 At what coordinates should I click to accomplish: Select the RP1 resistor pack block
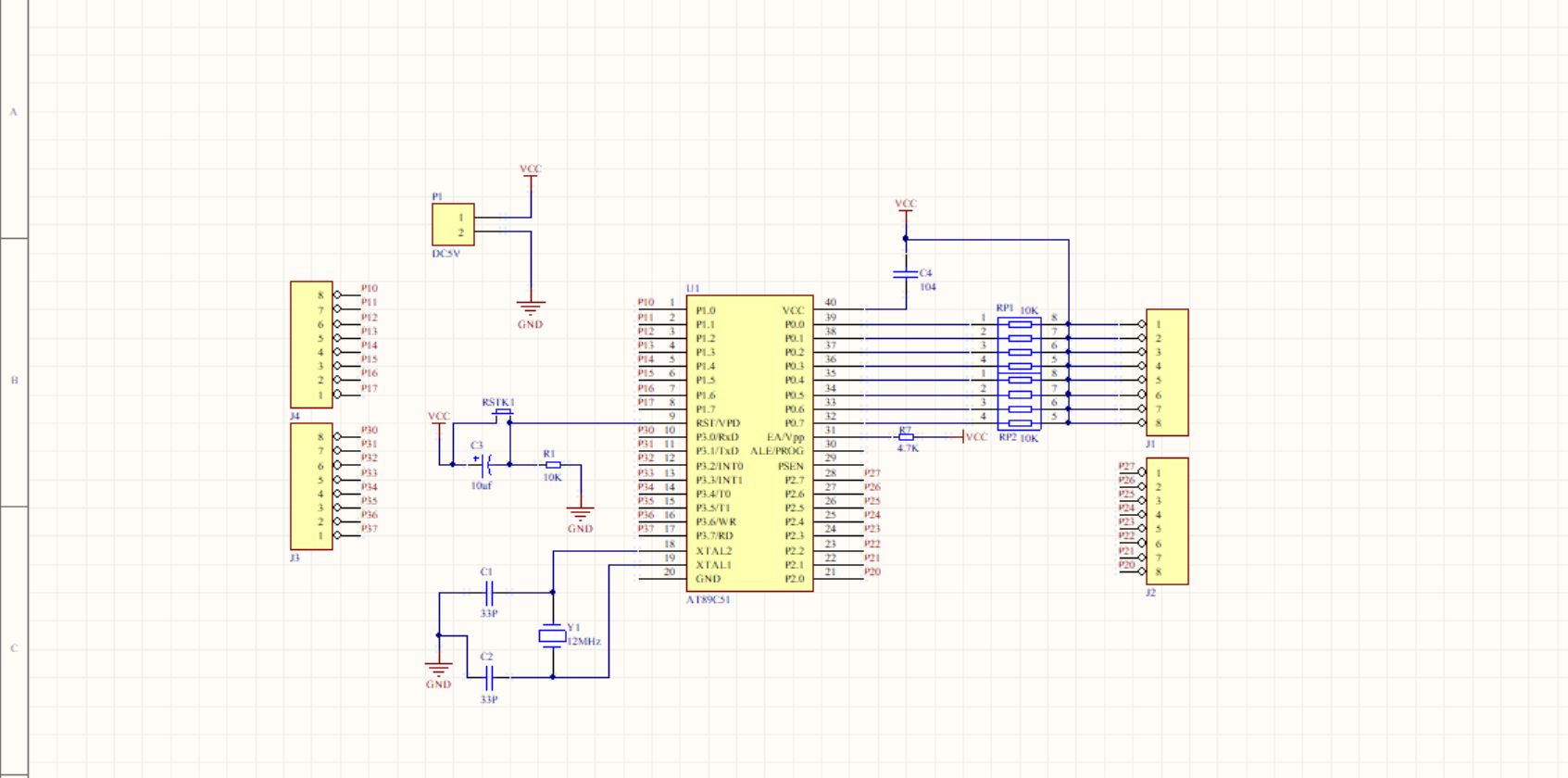pyautogui.click(x=1019, y=345)
